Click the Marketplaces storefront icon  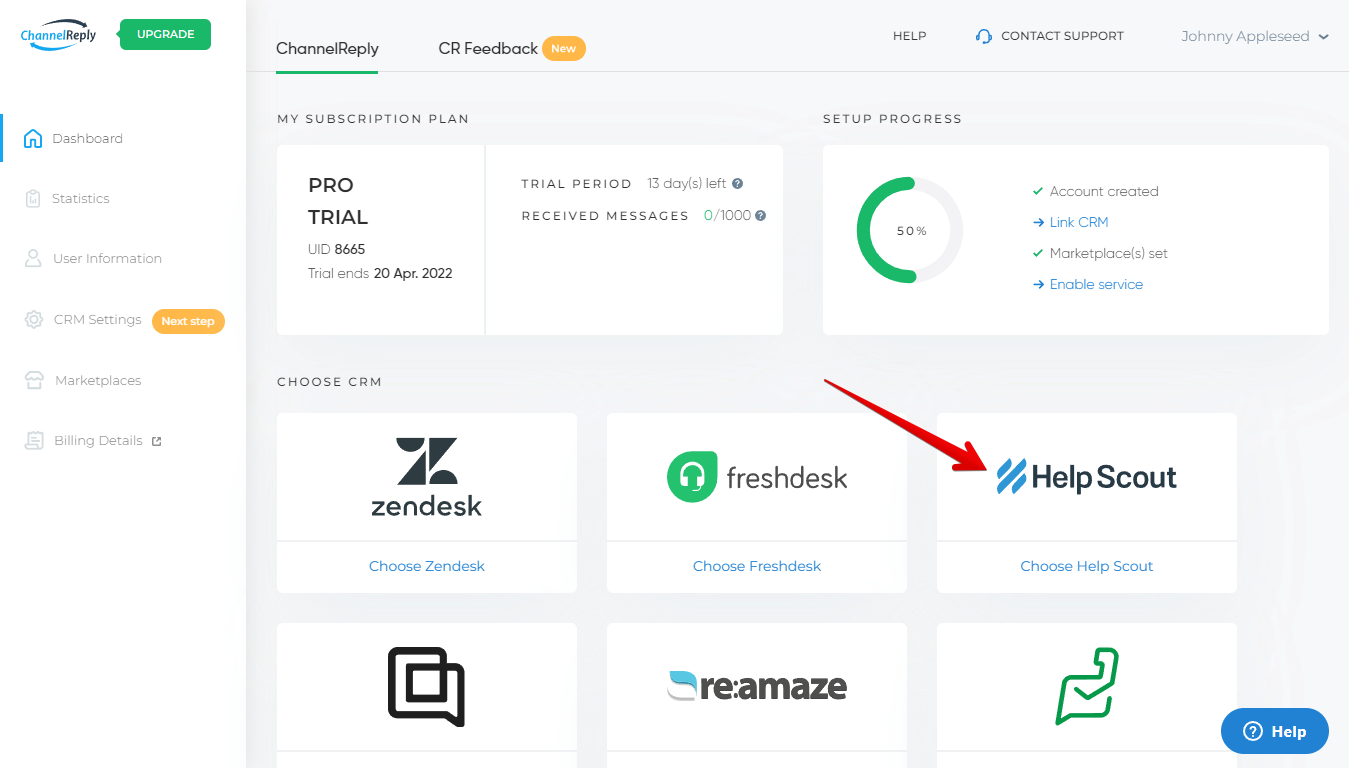pos(35,380)
